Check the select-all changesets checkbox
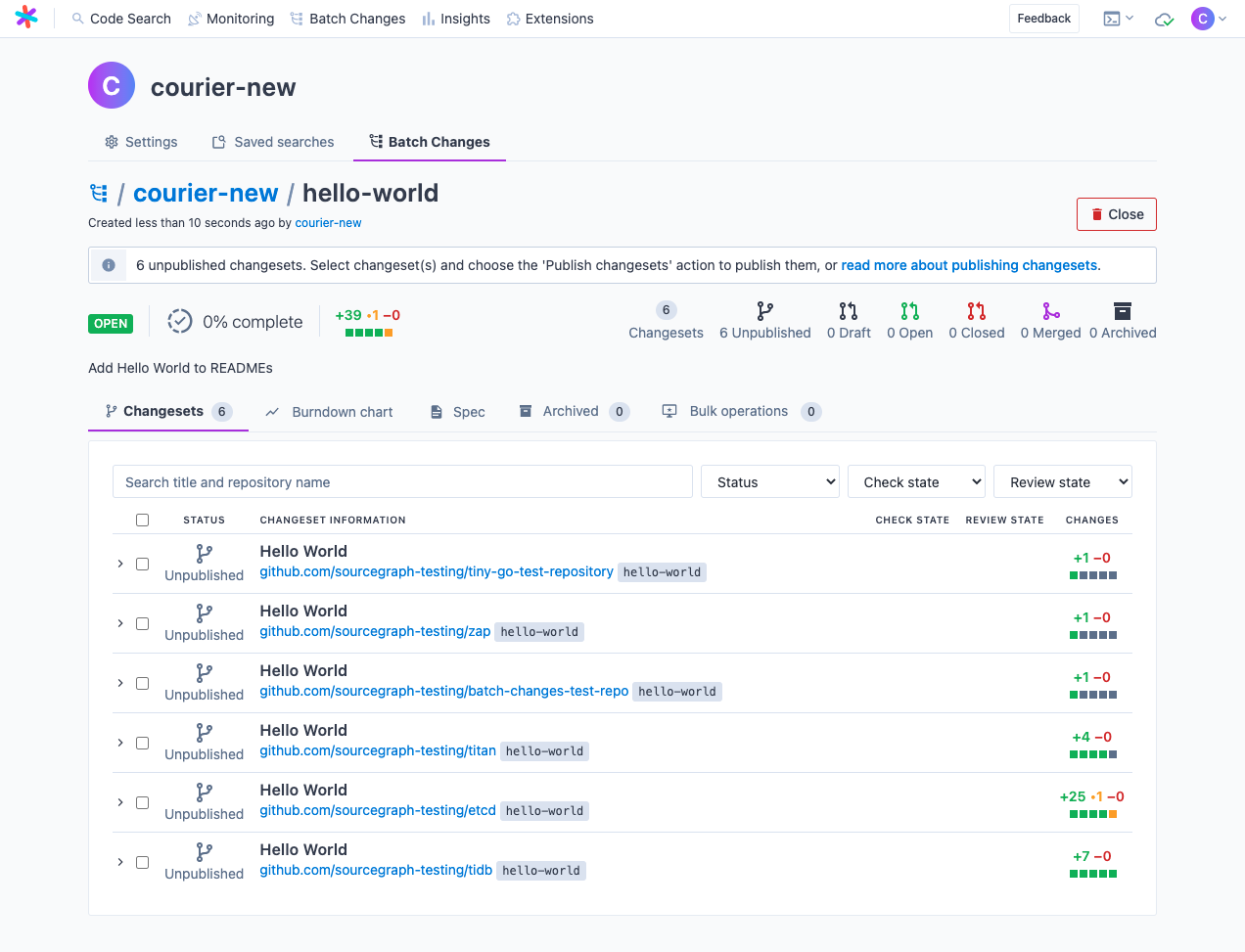1245x952 pixels. tap(142, 520)
